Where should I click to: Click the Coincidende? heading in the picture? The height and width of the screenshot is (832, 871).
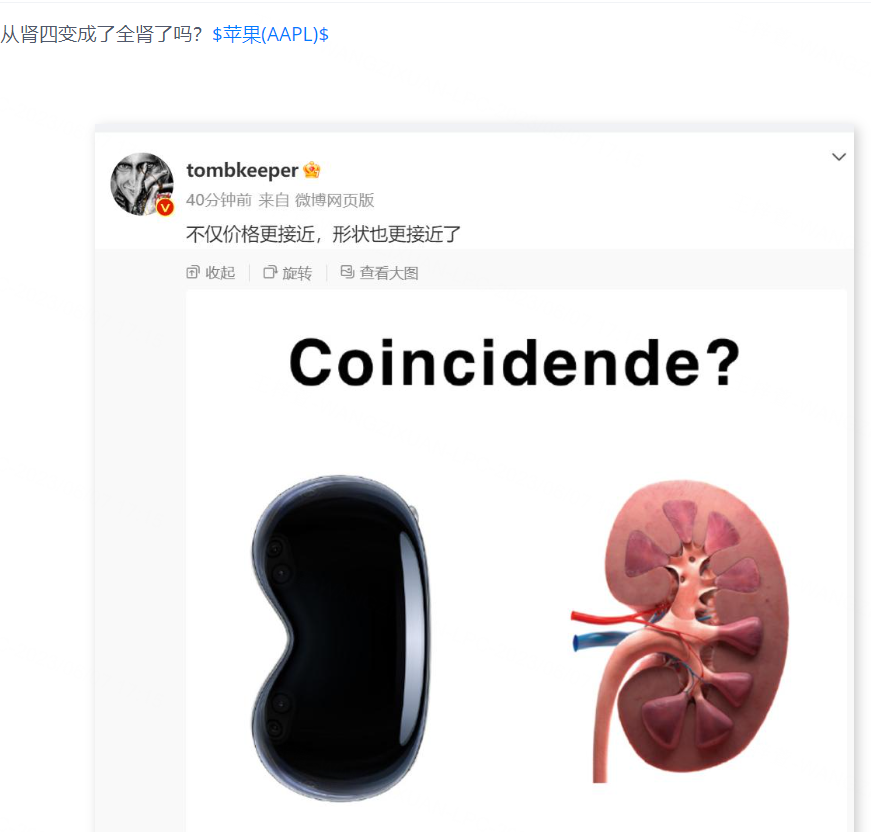(514, 363)
